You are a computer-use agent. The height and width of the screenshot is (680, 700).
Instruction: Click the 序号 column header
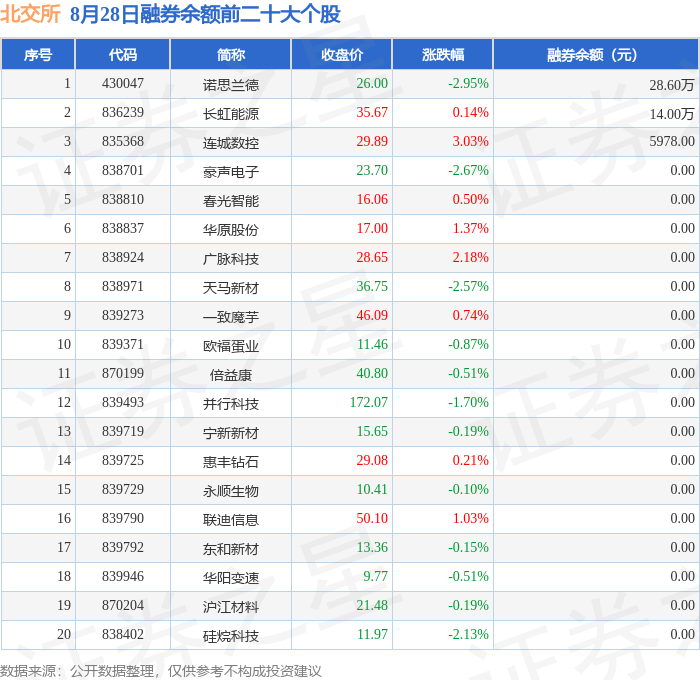tap(38, 55)
